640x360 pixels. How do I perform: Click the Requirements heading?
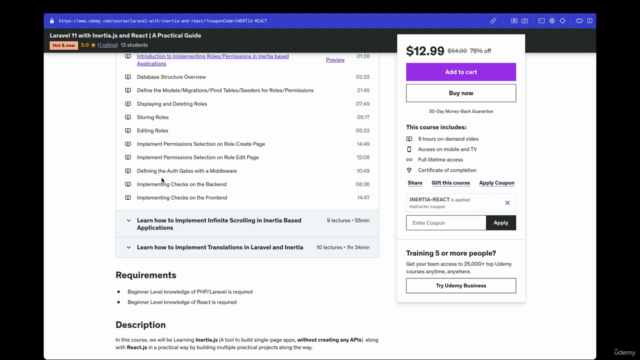click(x=146, y=275)
